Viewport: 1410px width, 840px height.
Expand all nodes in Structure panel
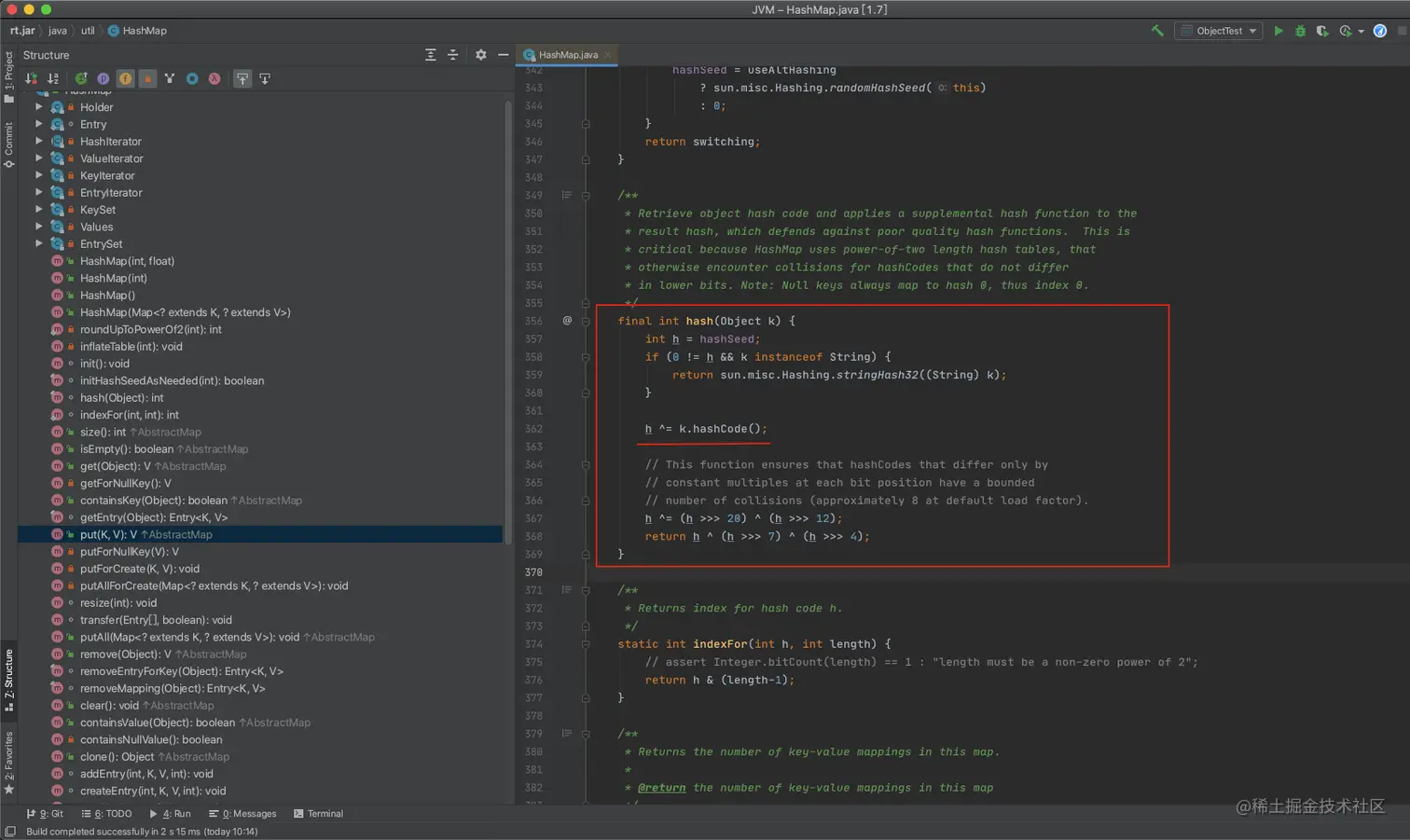(x=430, y=55)
